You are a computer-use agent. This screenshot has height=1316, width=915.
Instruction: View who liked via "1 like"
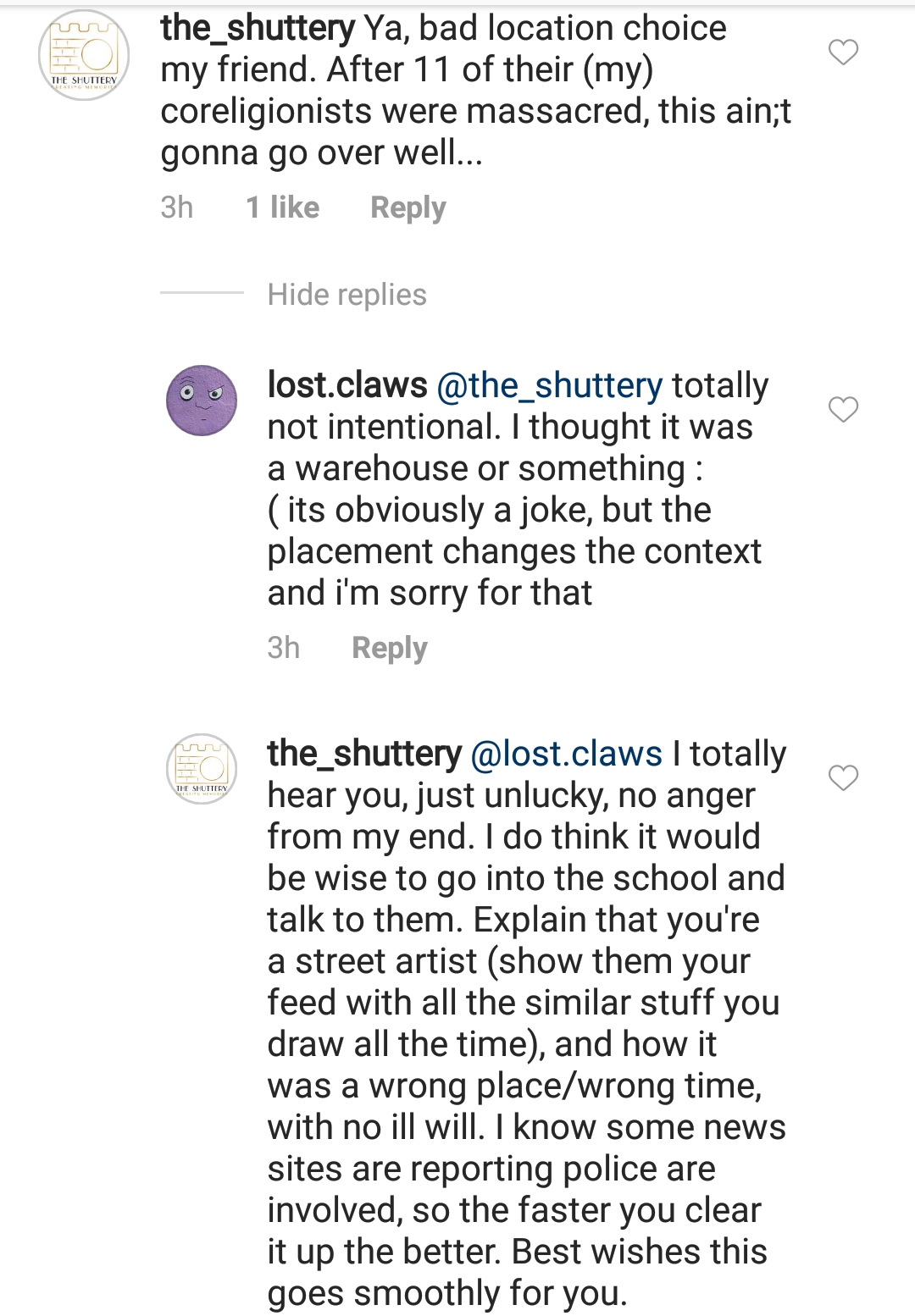click(x=282, y=207)
